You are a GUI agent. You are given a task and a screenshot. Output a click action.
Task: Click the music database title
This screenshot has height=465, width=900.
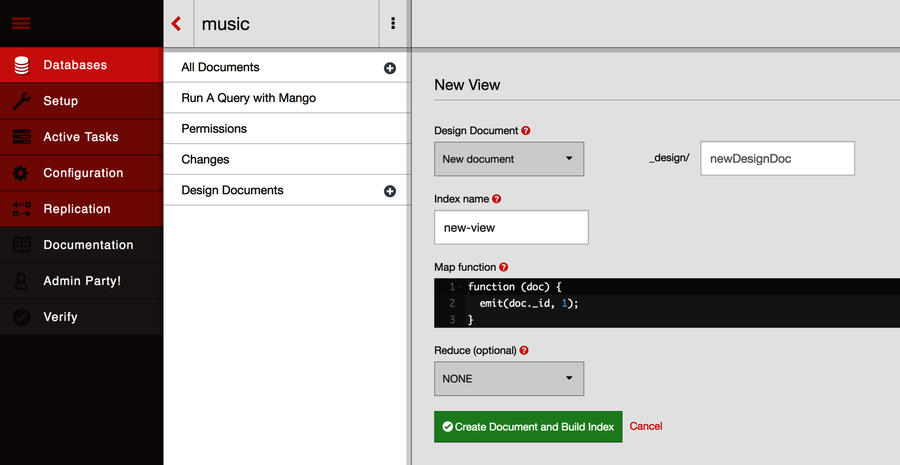click(226, 24)
